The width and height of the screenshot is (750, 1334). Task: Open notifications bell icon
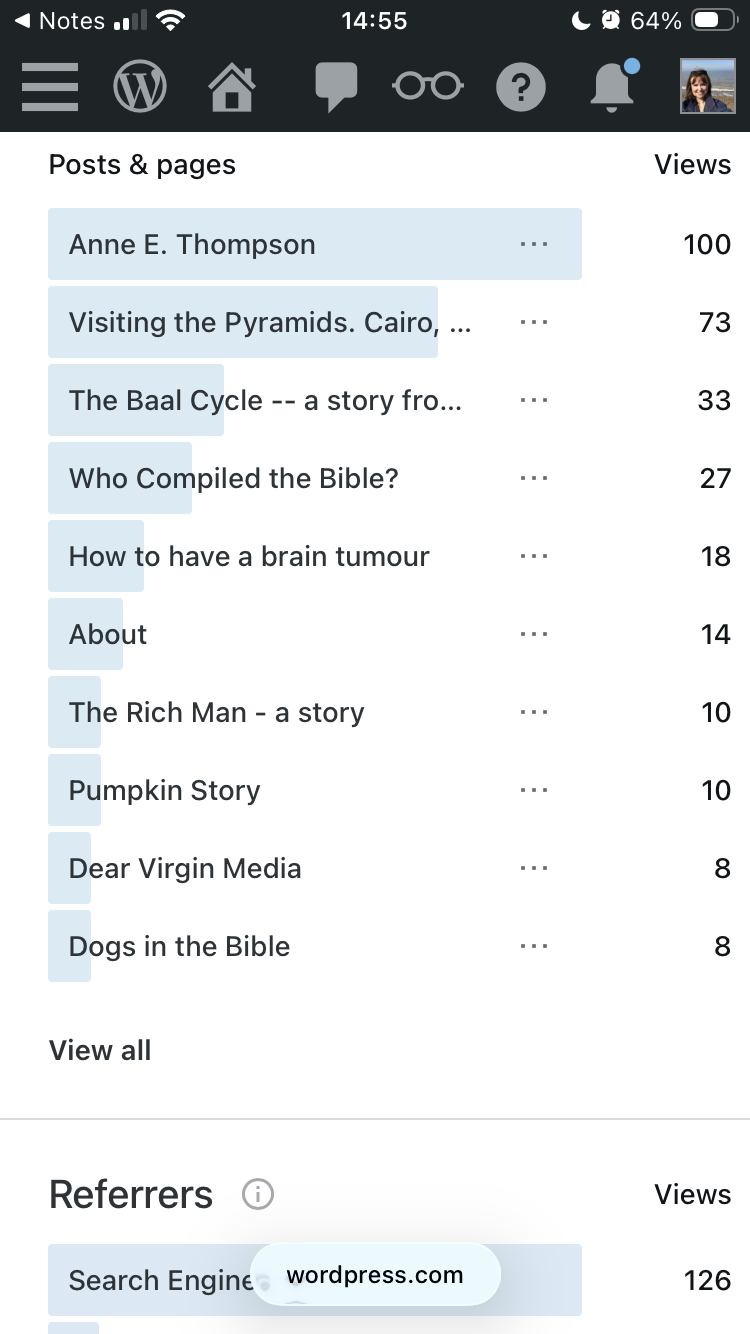click(x=614, y=85)
